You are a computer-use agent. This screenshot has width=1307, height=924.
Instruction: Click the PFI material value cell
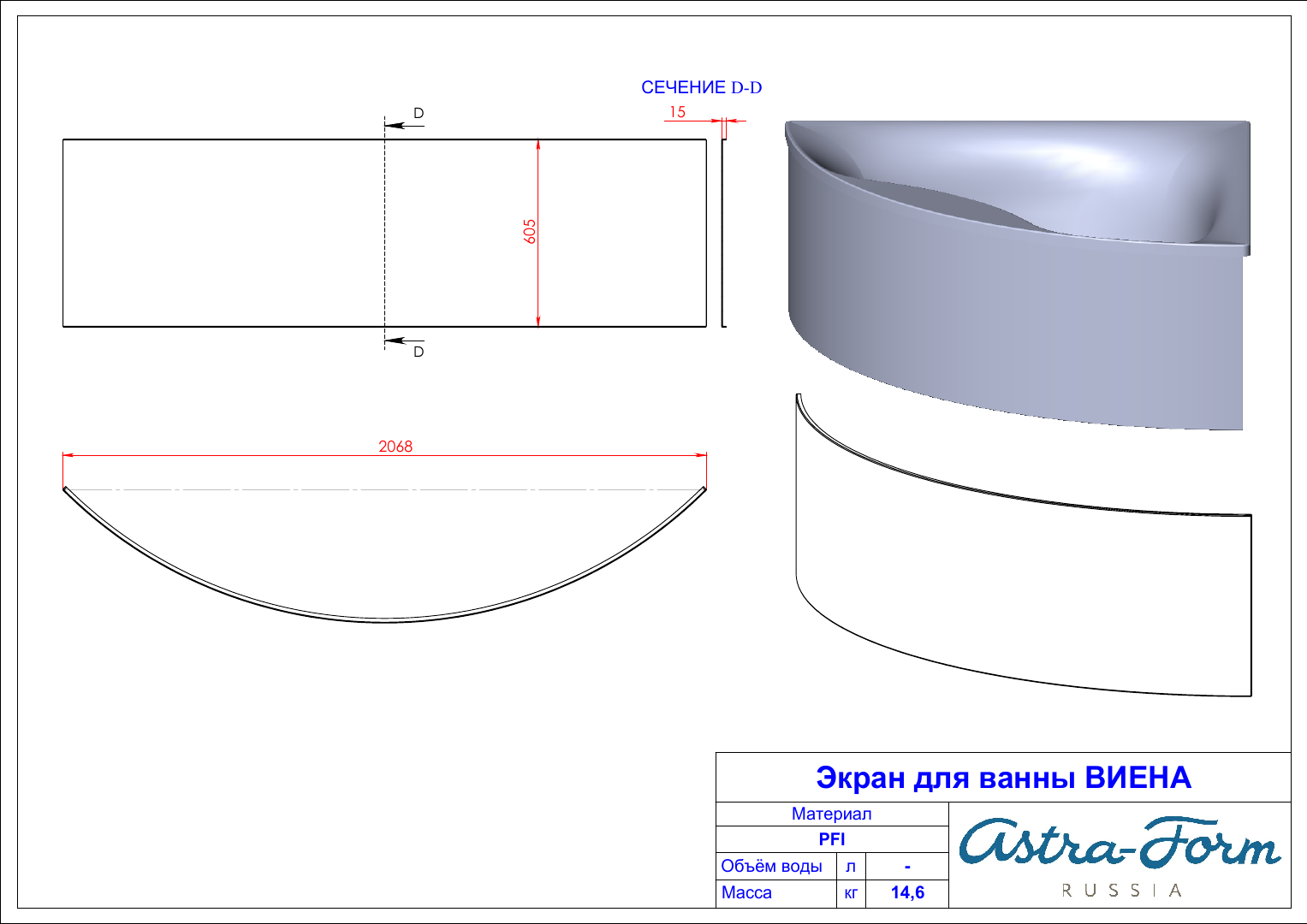pyautogui.click(x=831, y=839)
